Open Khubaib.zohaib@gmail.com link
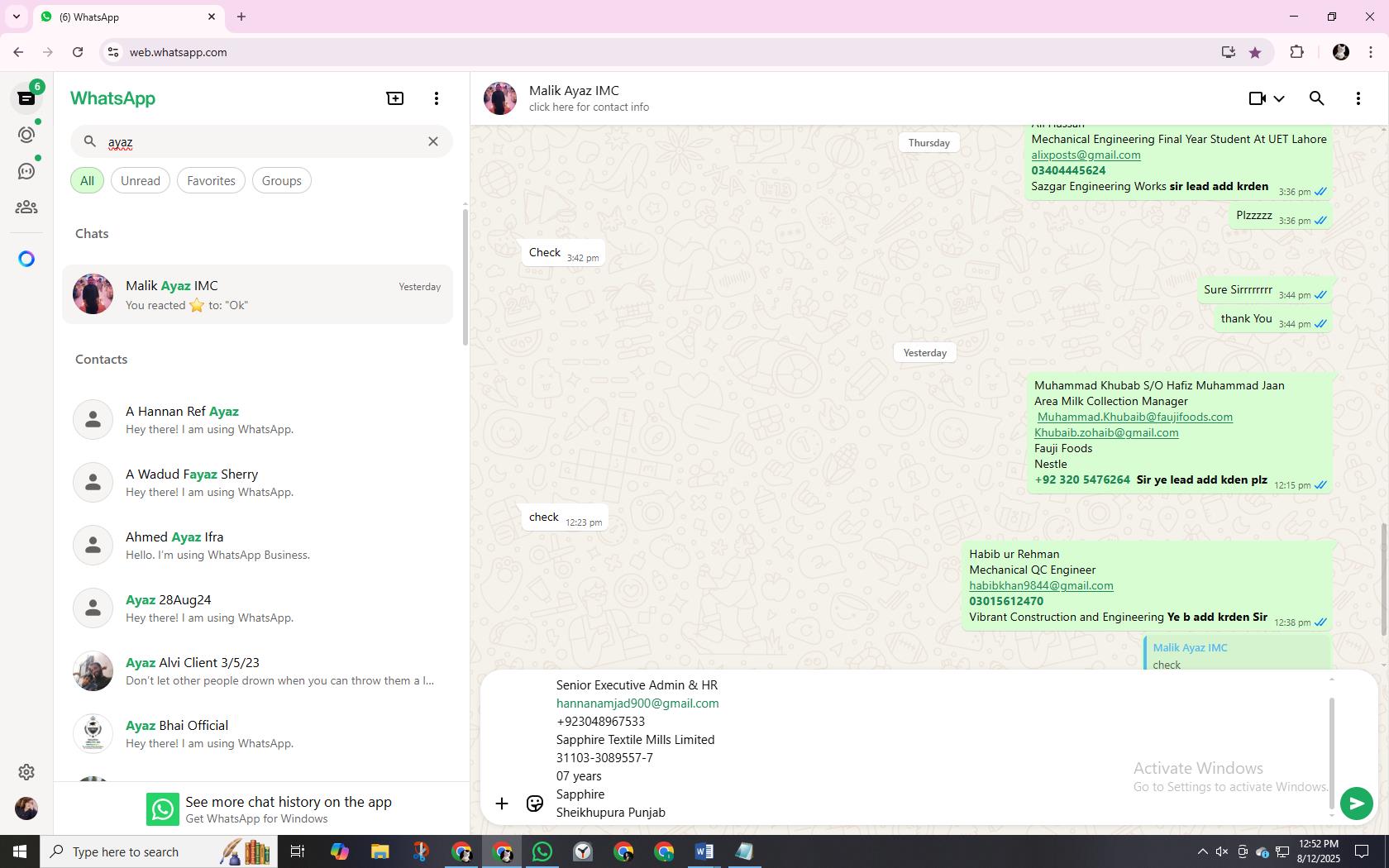The height and width of the screenshot is (868, 1389). click(x=1106, y=432)
